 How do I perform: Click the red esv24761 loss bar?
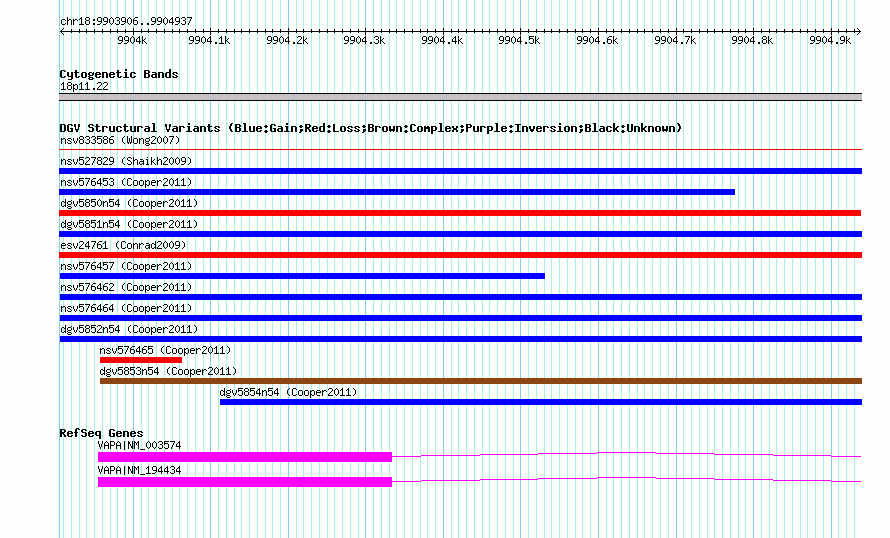pyautogui.click(x=460, y=255)
